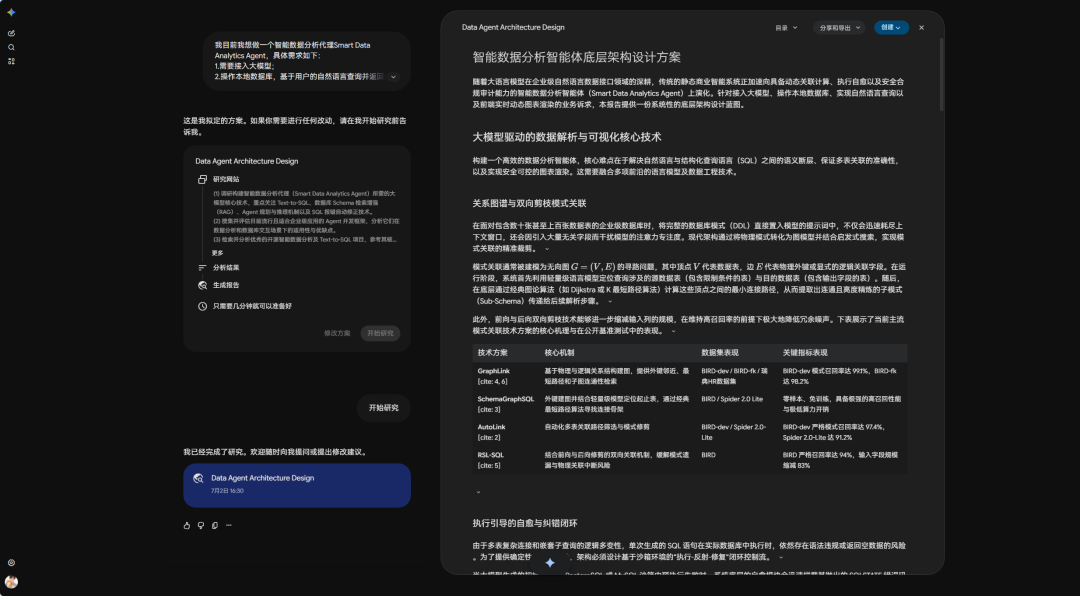Click the plan card title Data Agent Architecture Design
Image resolution: width=1080 pixels, height=596 pixels.
pos(247,161)
